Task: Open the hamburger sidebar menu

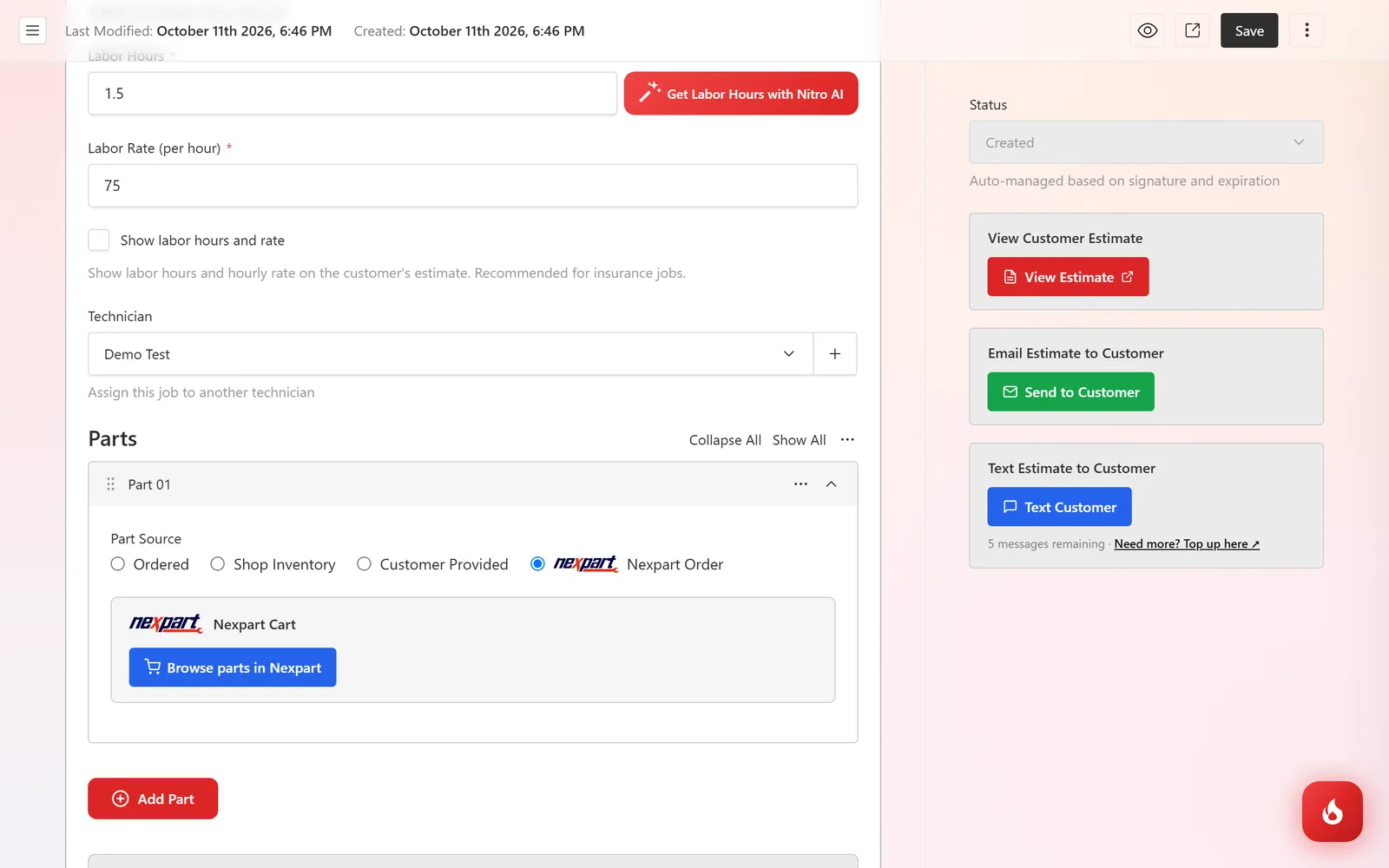Action: [x=32, y=30]
